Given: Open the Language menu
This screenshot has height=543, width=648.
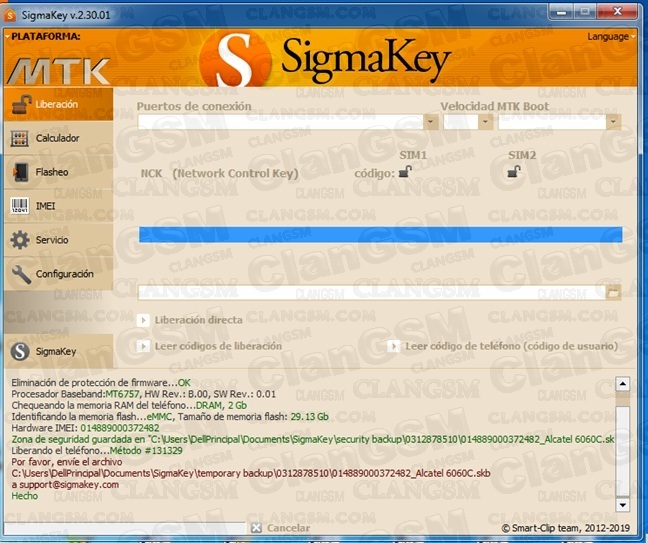Looking at the screenshot, I should click(611, 37).
